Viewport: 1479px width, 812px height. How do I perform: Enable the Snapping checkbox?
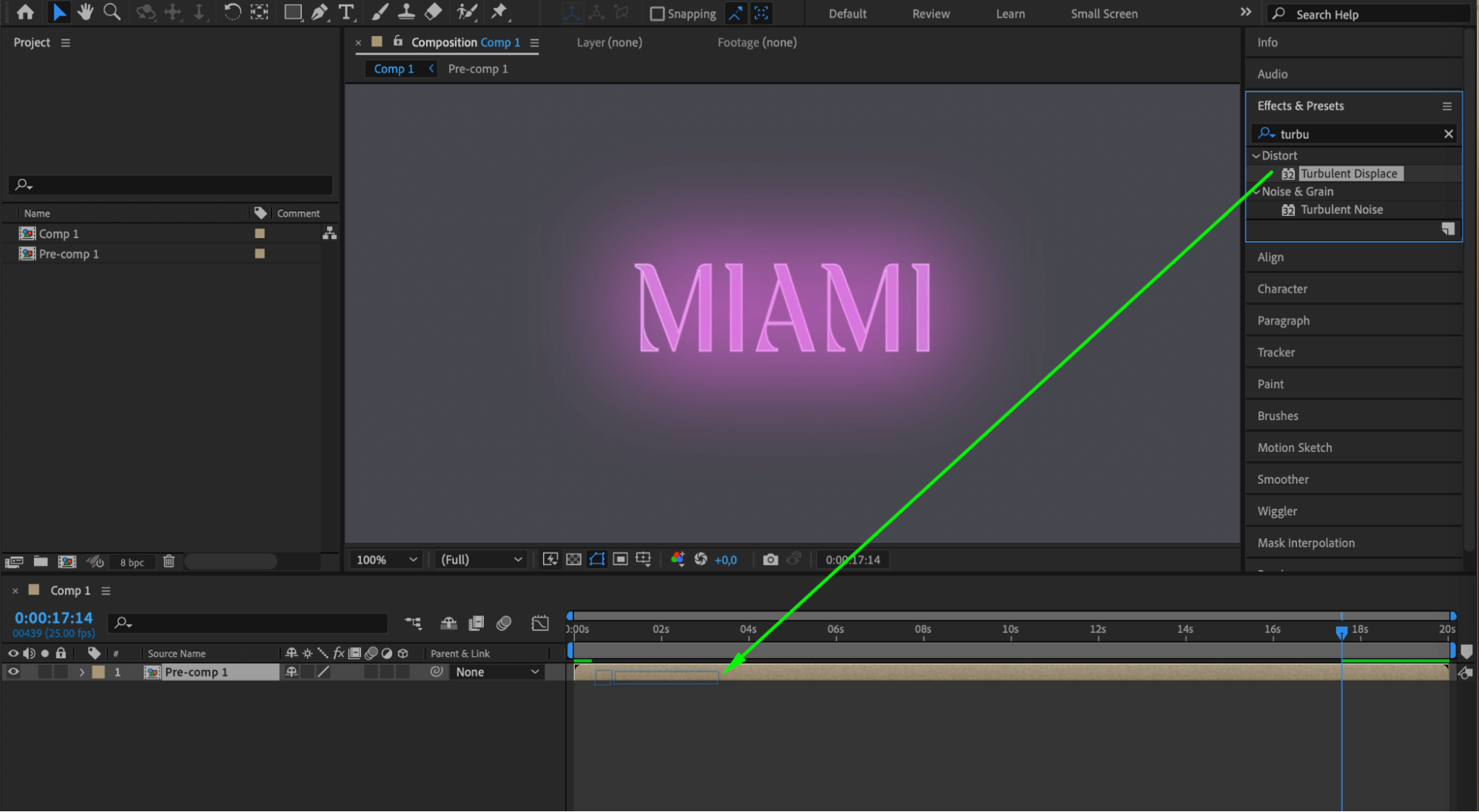pos(657,14)
